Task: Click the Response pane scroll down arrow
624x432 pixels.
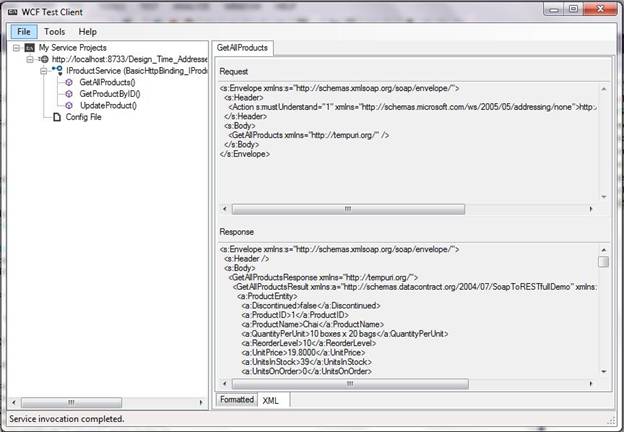Action: (604, 372)
